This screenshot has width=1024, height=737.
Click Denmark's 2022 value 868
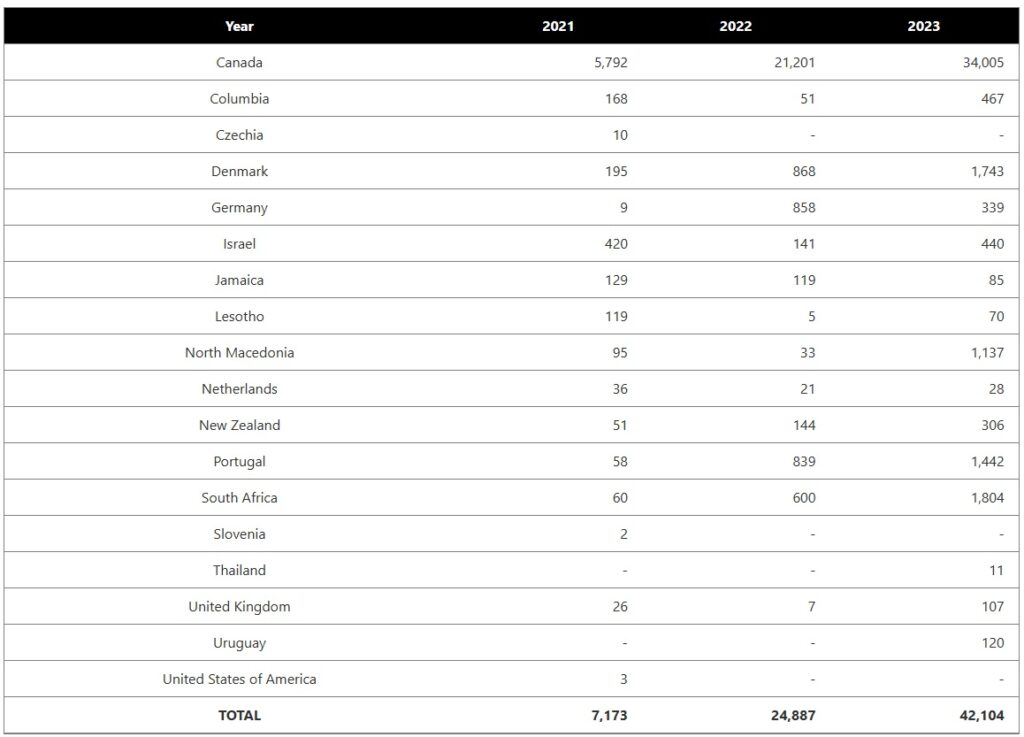pyautogui.click(x=803, y=171)
